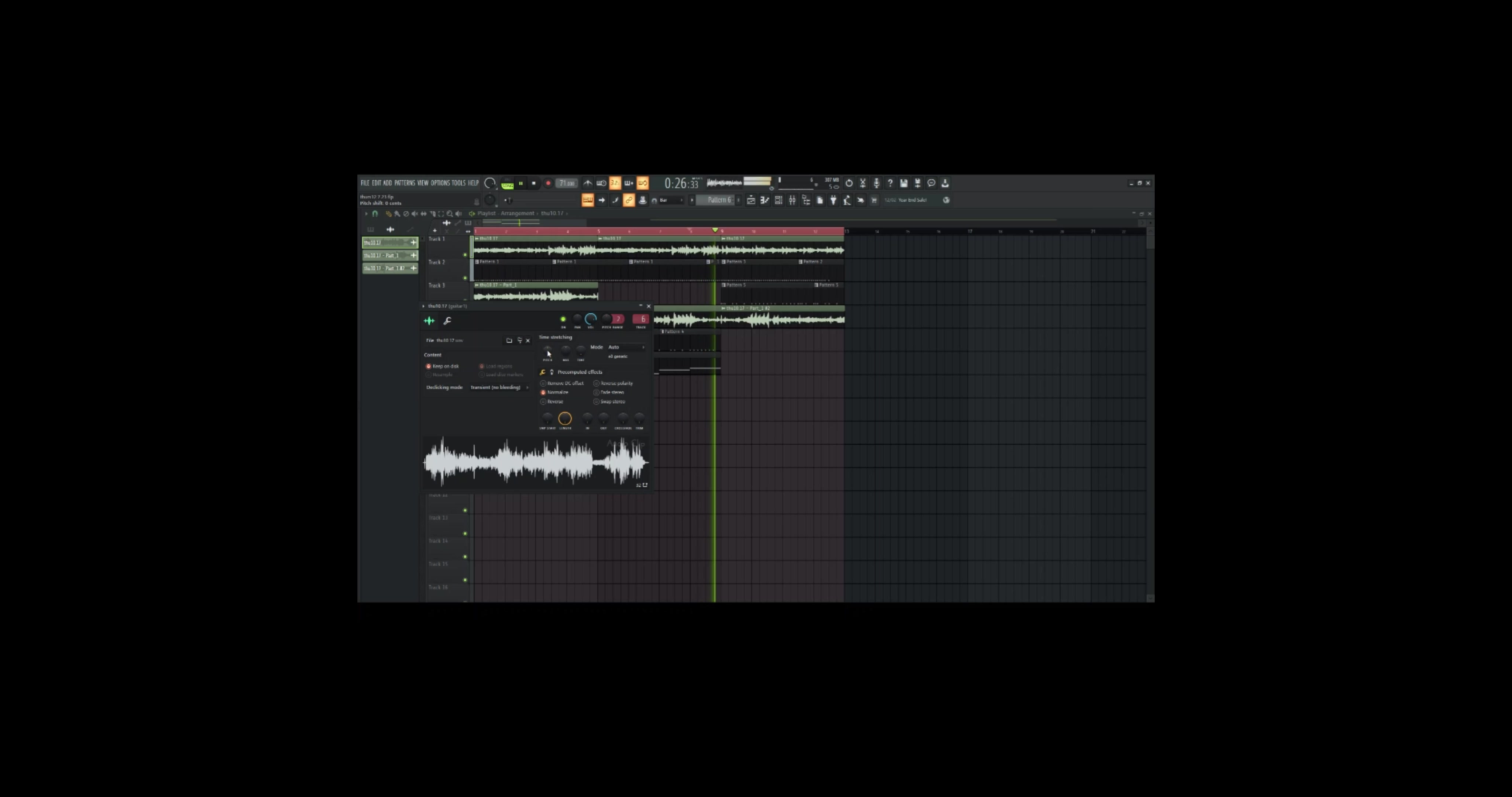Open the Playlist view icon
1512x797 pixels.
[751, 200]
